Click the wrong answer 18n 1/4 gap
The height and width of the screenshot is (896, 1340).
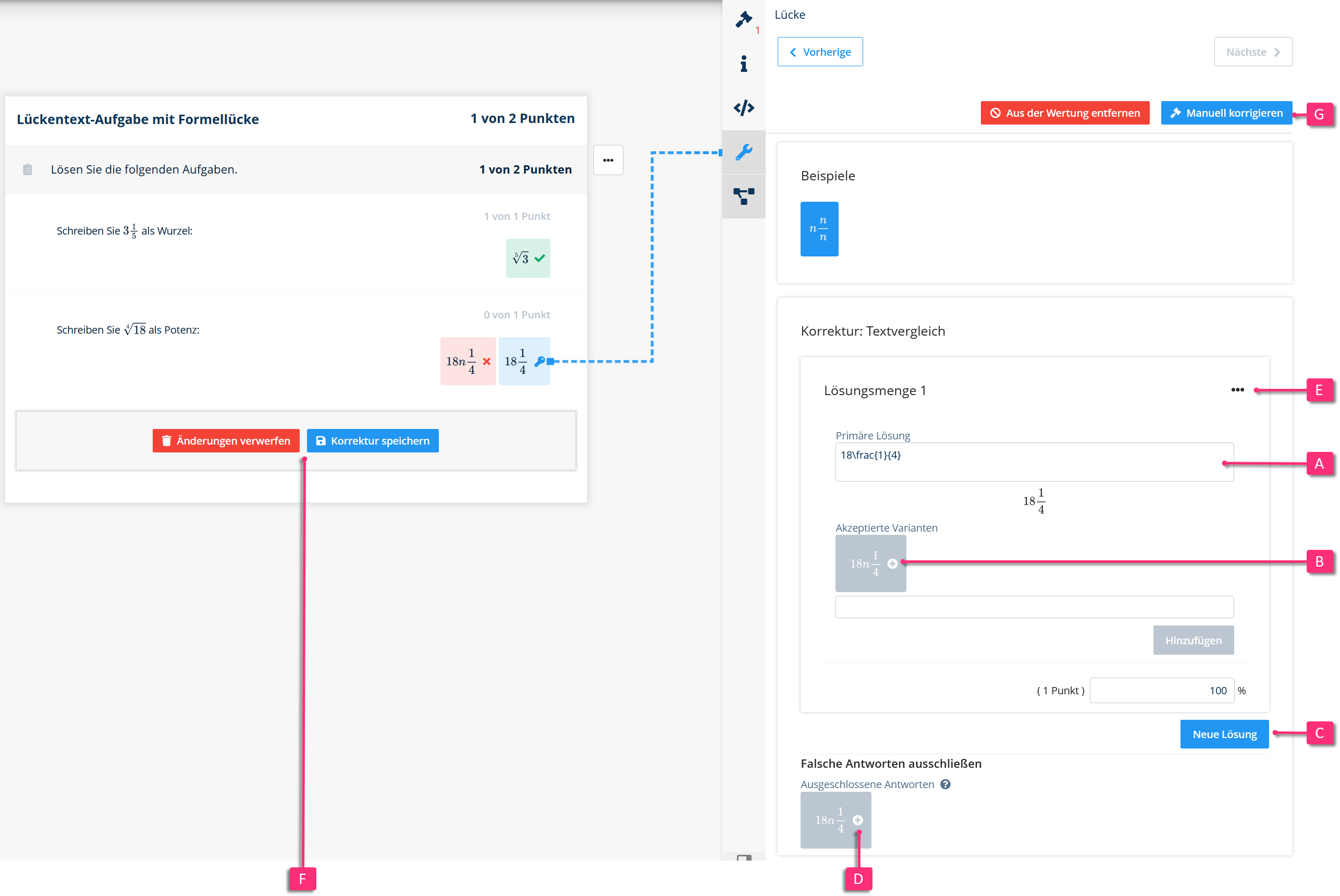coord(468,361)
